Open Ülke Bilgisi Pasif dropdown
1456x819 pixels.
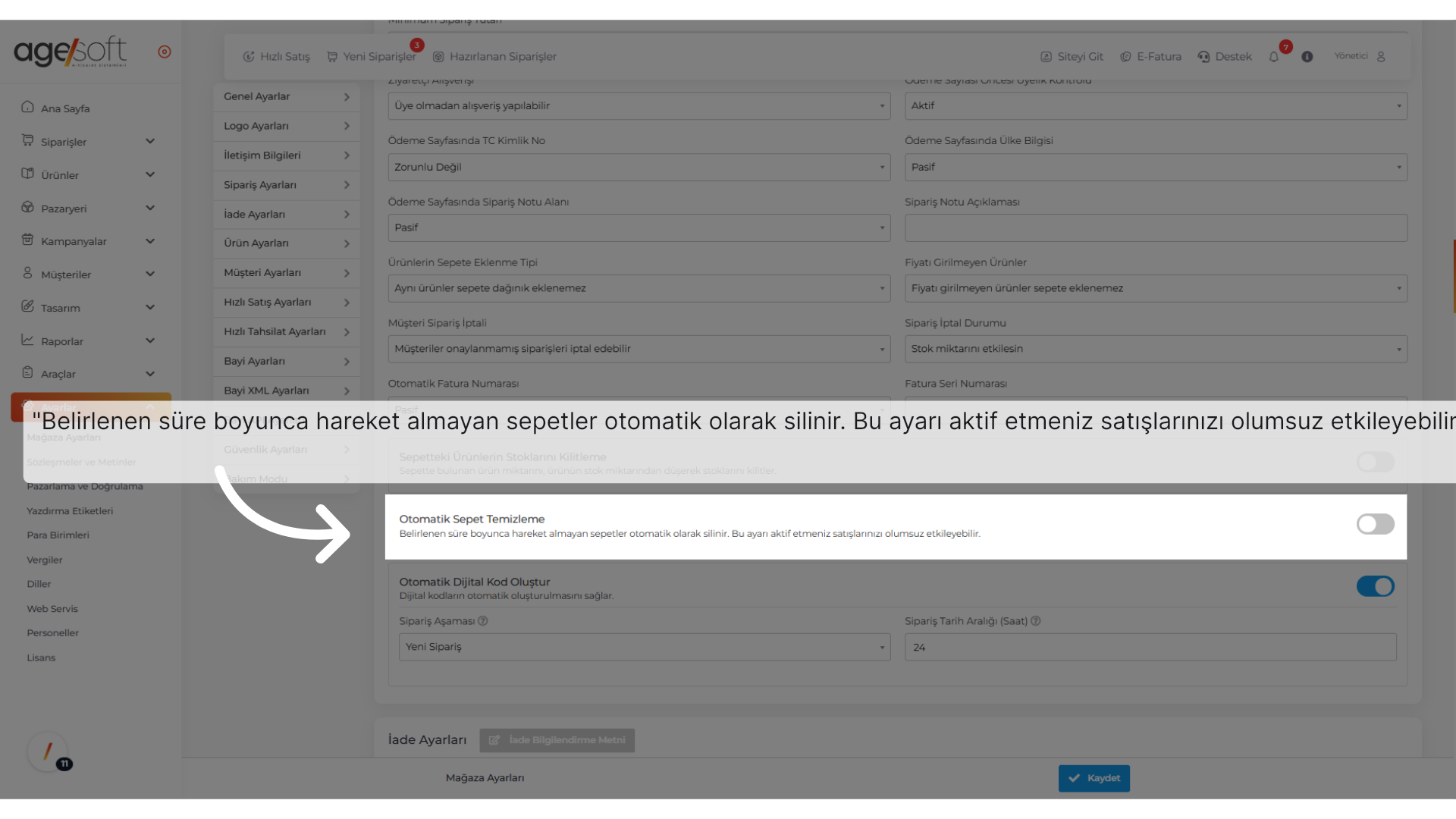pos(1156,167)
